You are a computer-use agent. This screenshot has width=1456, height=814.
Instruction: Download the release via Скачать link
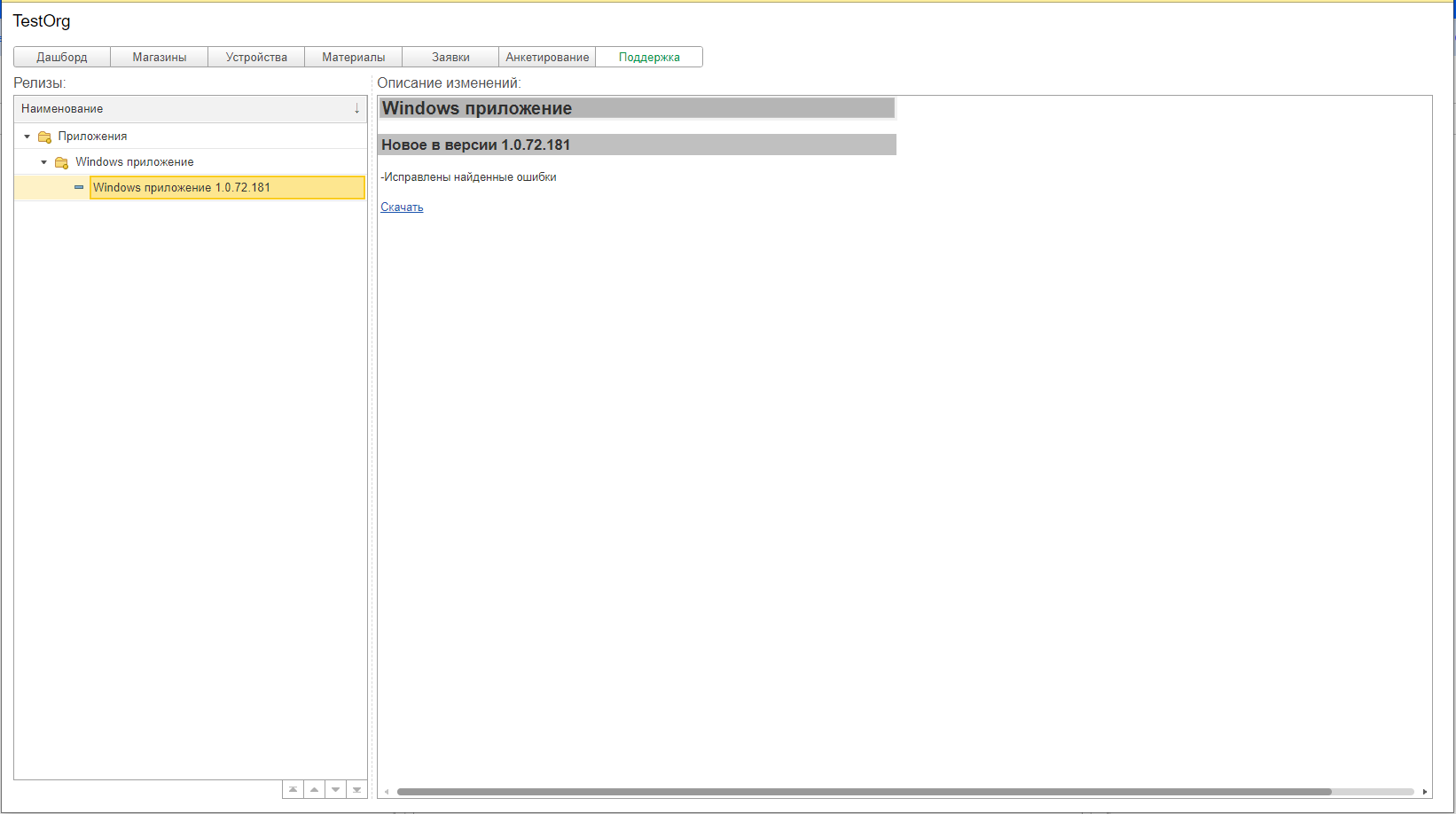pos(402,207)
